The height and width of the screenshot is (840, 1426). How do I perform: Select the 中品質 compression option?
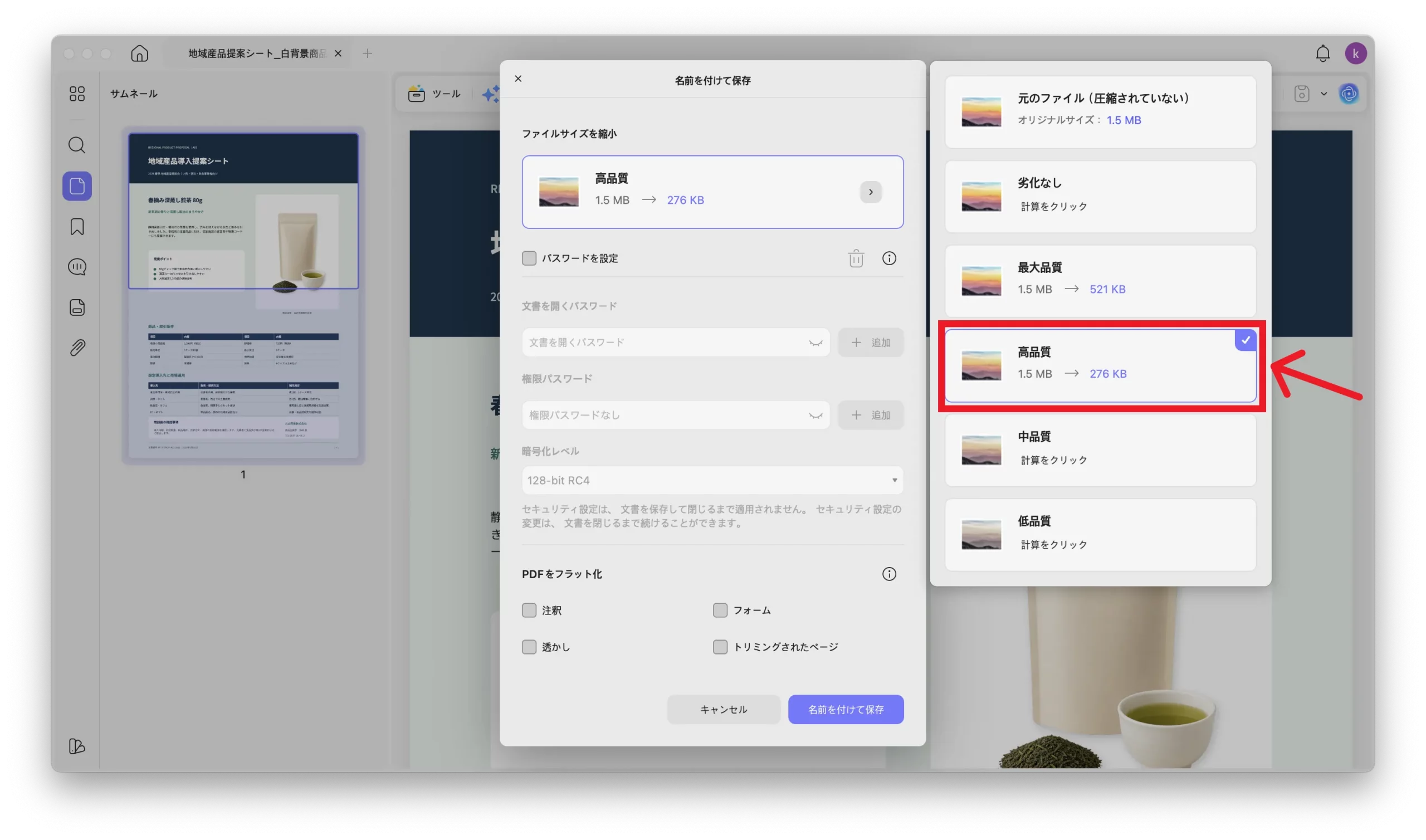pyautogui.click(x=1100, y=450)
